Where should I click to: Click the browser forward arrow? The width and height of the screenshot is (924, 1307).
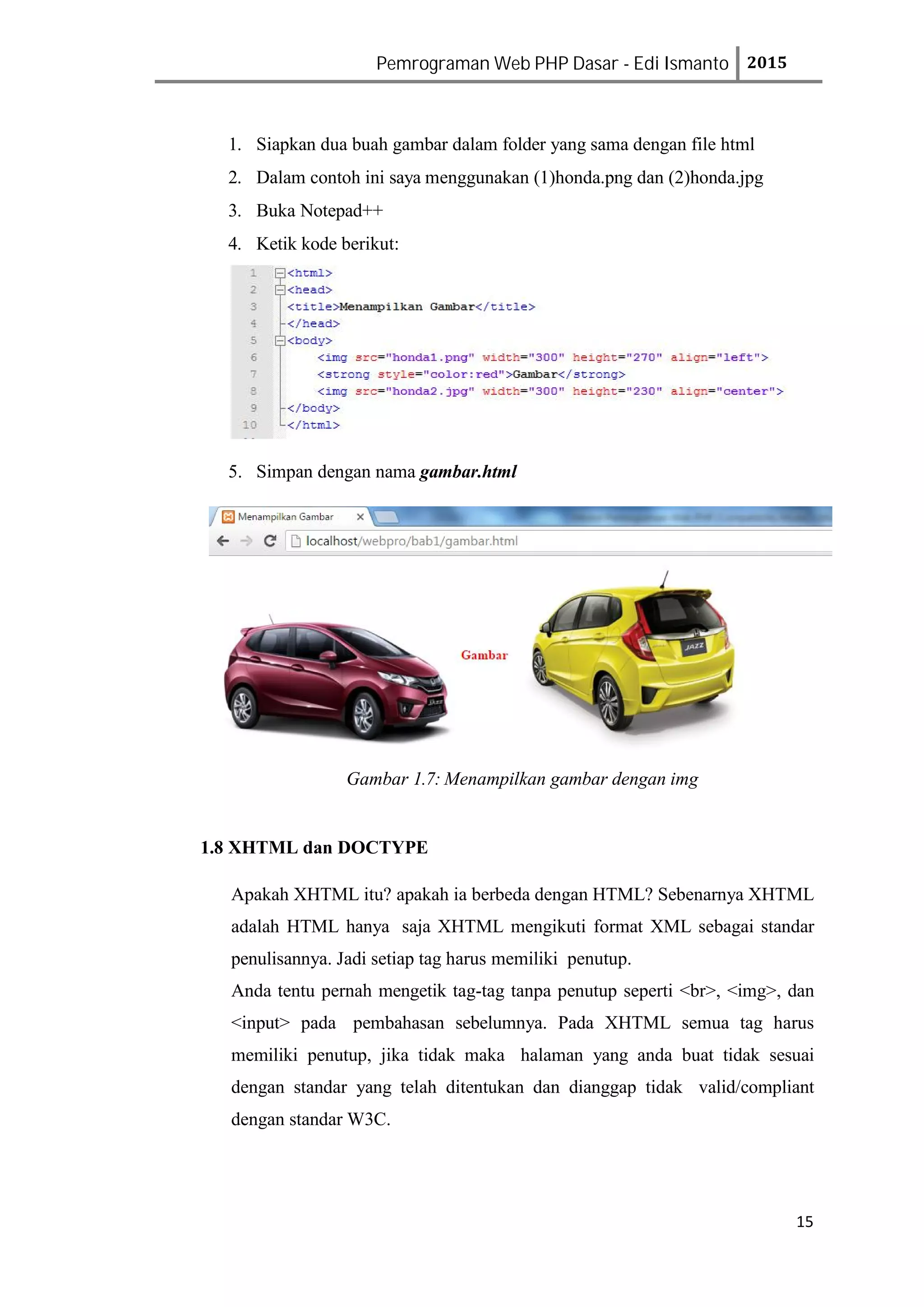tap(246, 541)
